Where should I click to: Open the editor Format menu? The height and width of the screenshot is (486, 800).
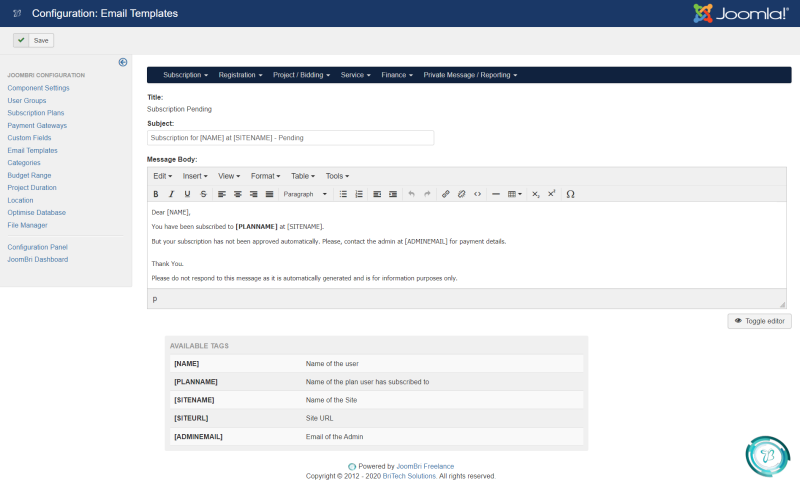coord(265,176)
